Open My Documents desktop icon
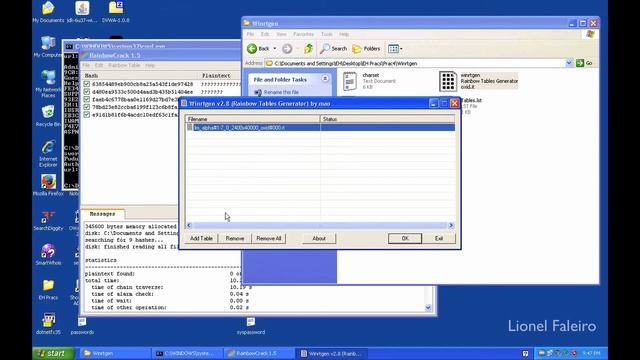The width and height of the screenshot is (640, 360). pos(48,12)
